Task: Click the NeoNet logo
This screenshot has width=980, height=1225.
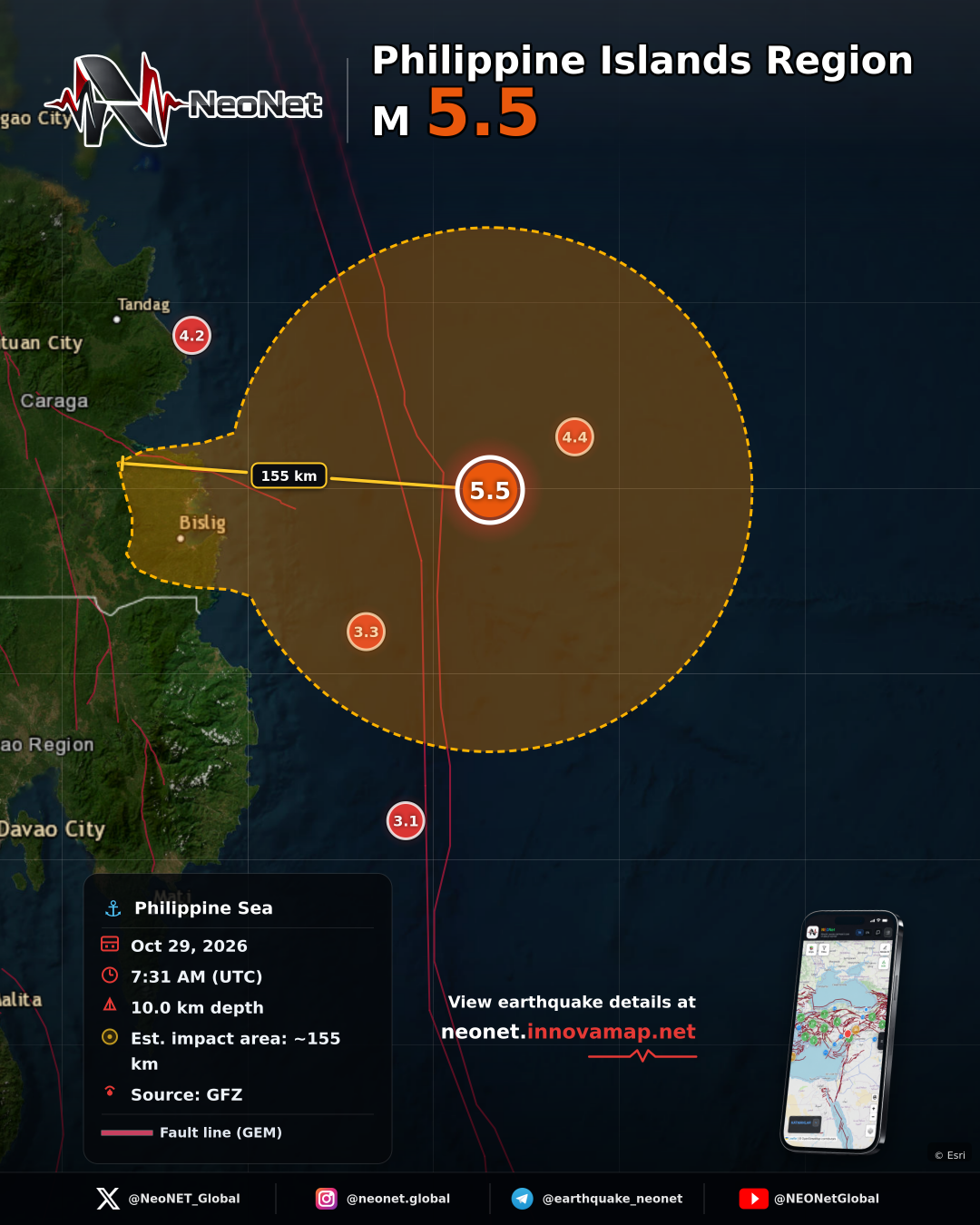Action: click(x=184, y=100)
